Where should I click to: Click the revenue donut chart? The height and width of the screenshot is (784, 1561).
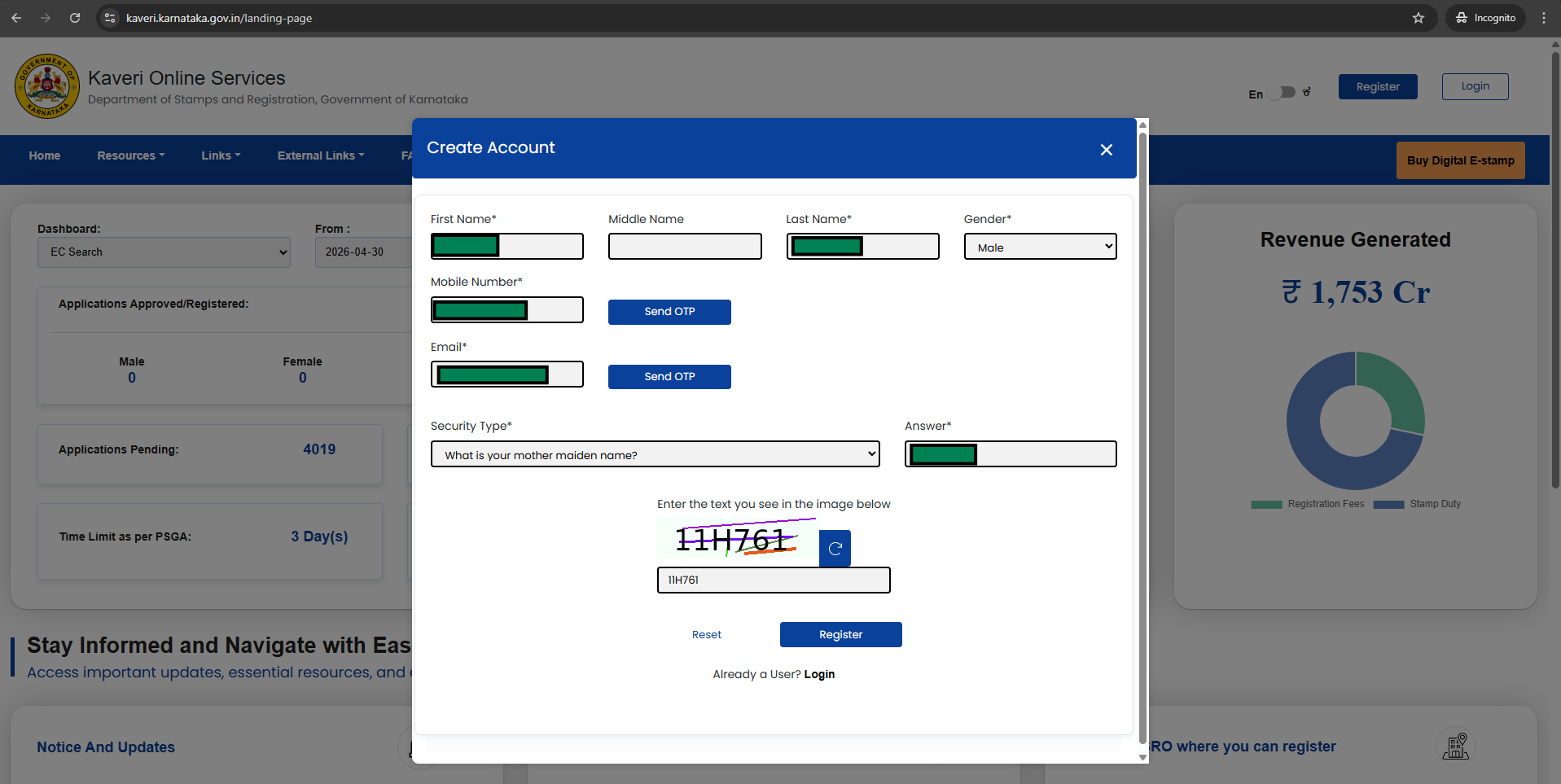pos(1355,421)
